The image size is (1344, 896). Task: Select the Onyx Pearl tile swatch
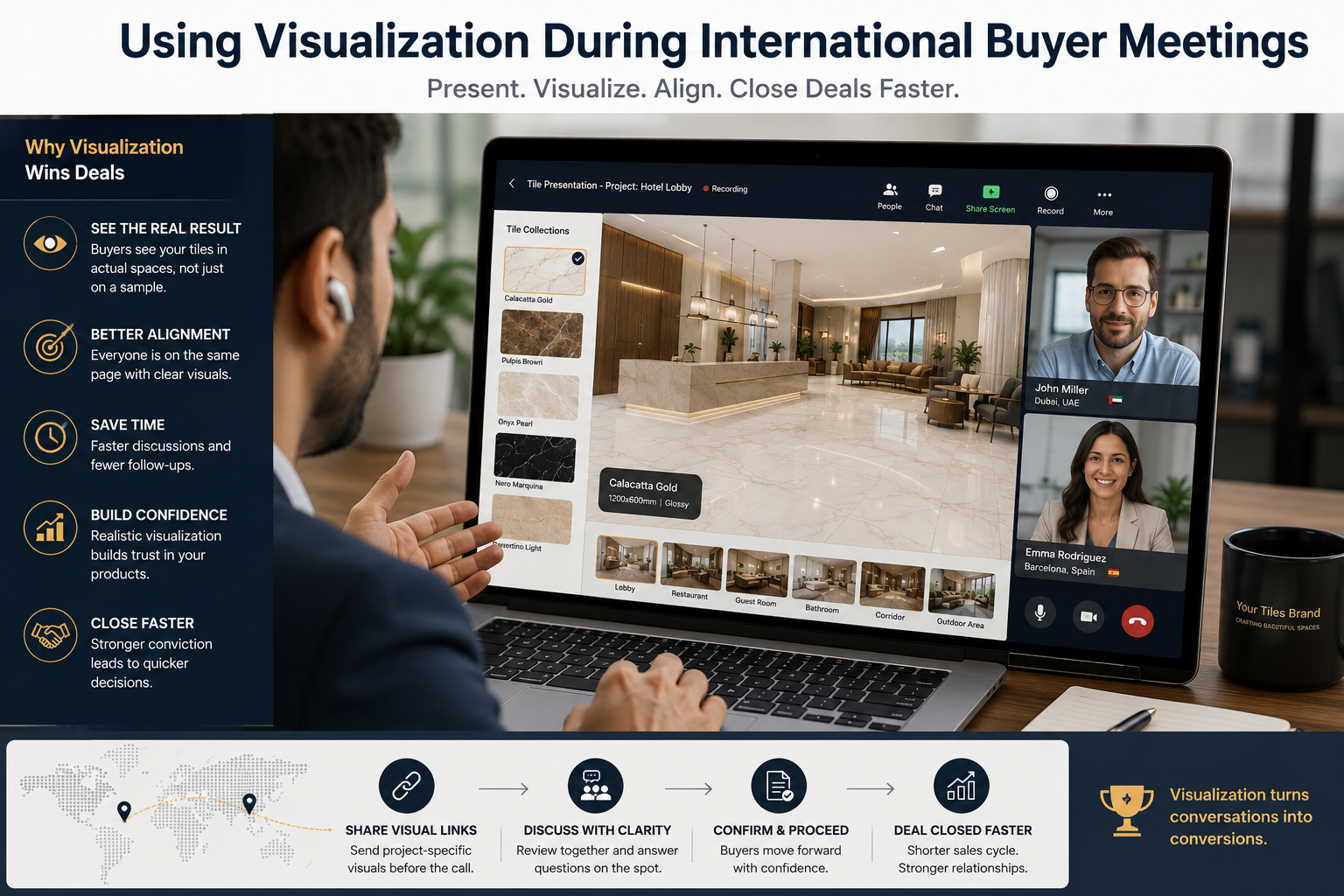coord(538,396)
